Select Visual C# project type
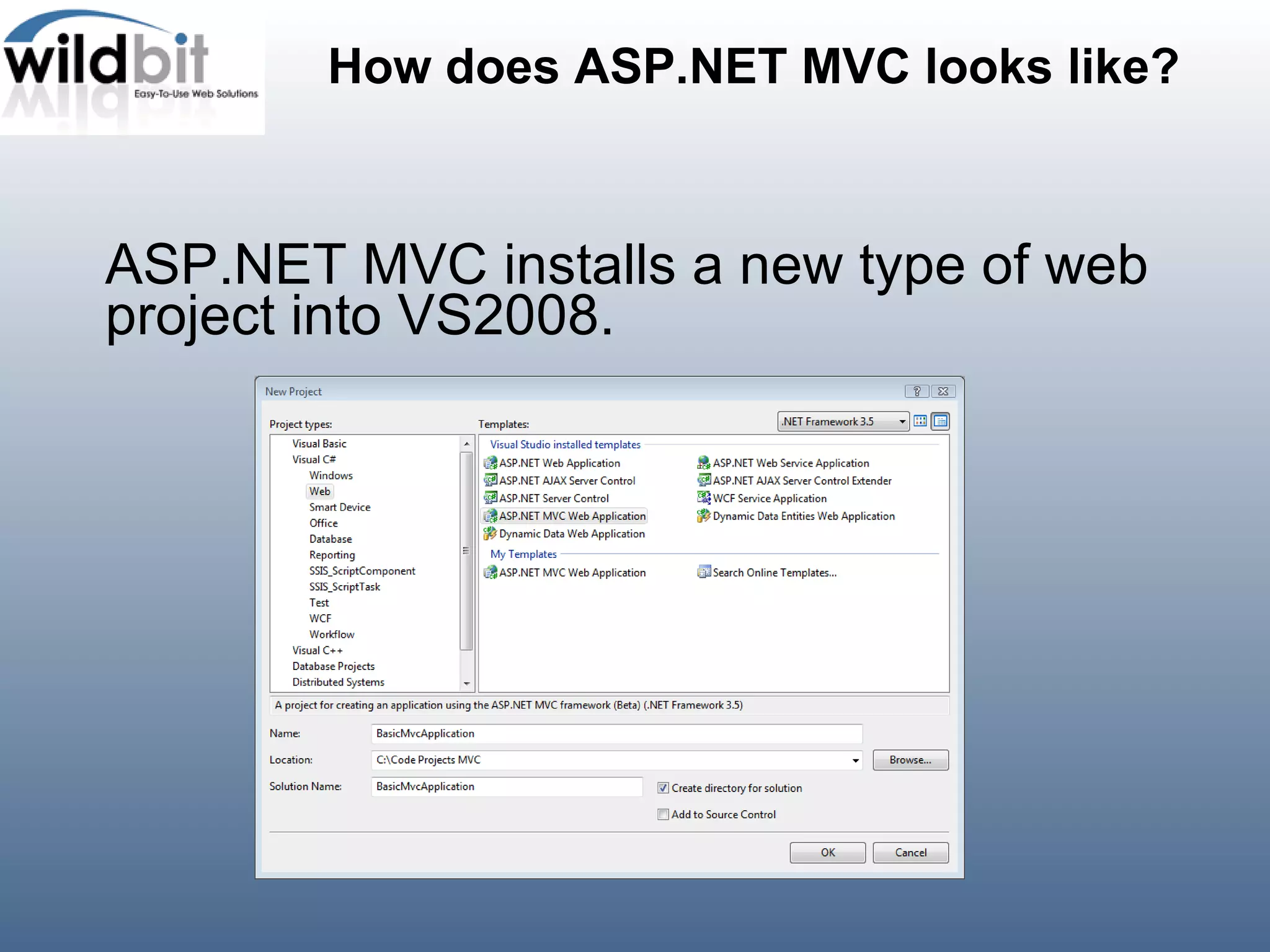 point(314,459)
